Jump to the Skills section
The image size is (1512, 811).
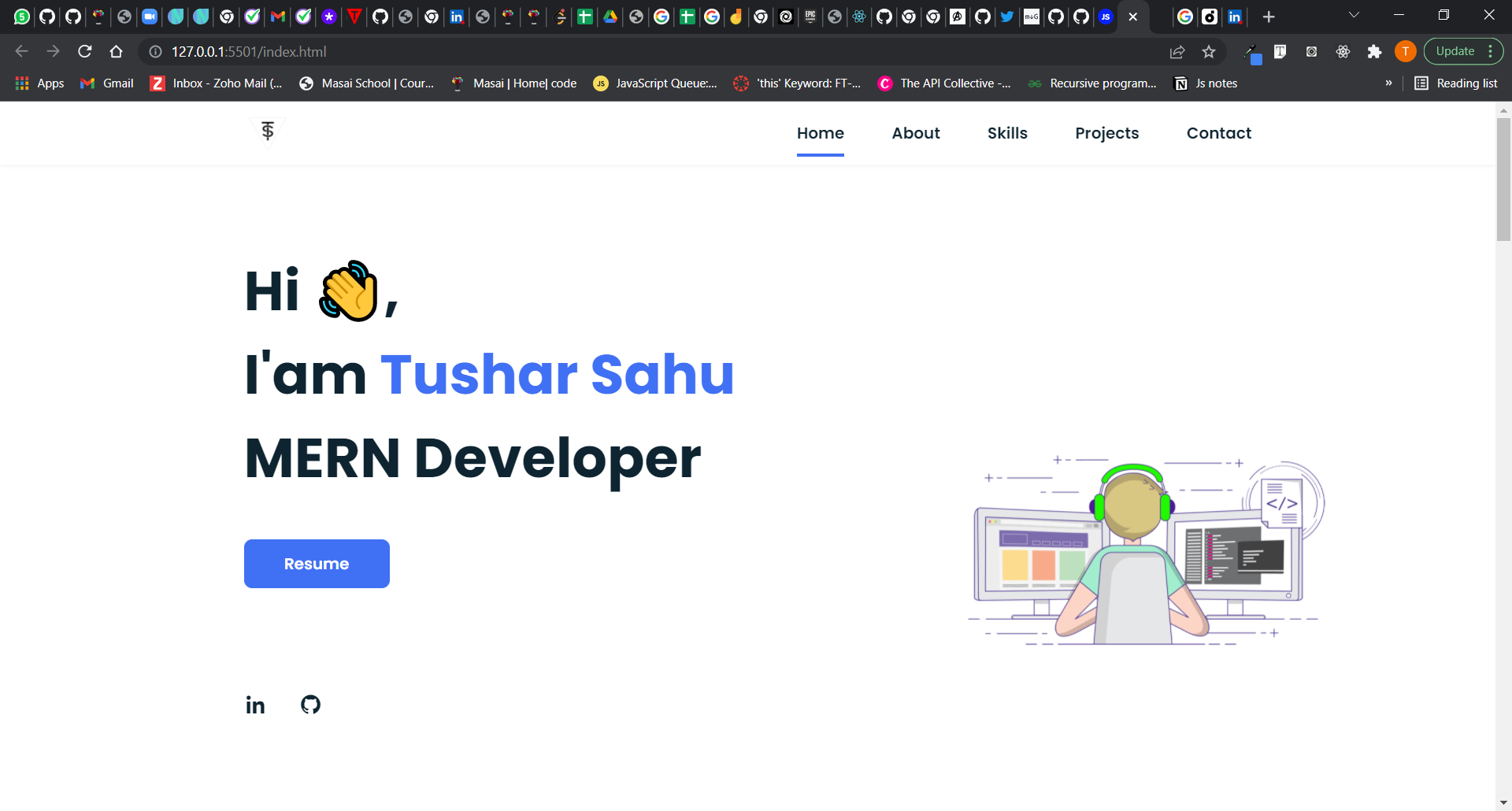[1007, 133]
